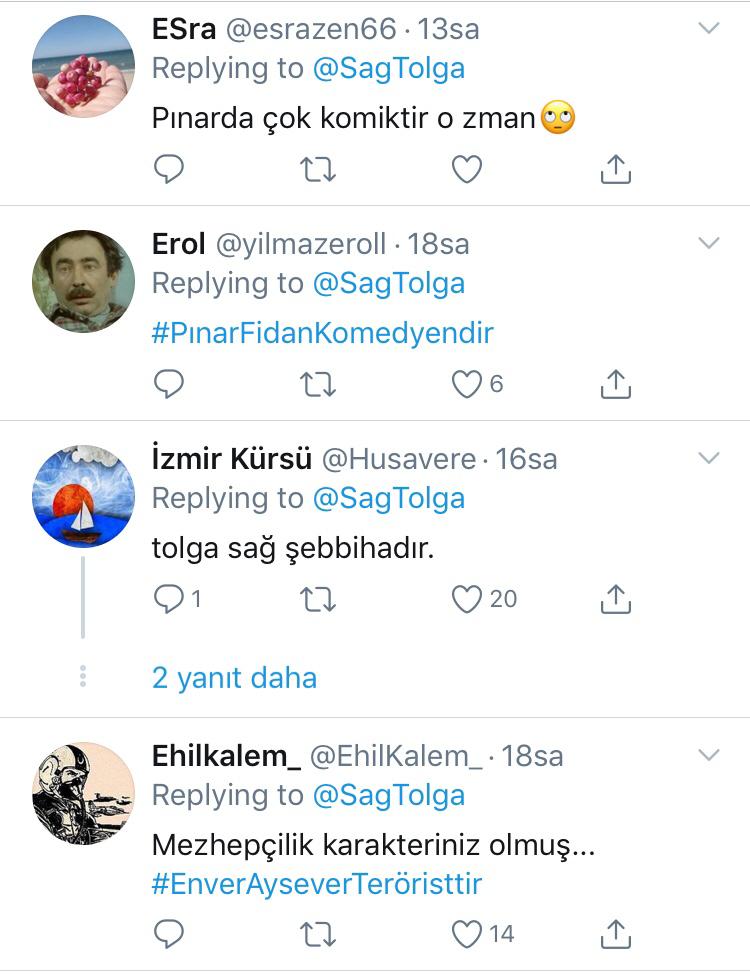
Task: Retweet İzmir Kürsü's tweet
Action: [x=318, y=599]
